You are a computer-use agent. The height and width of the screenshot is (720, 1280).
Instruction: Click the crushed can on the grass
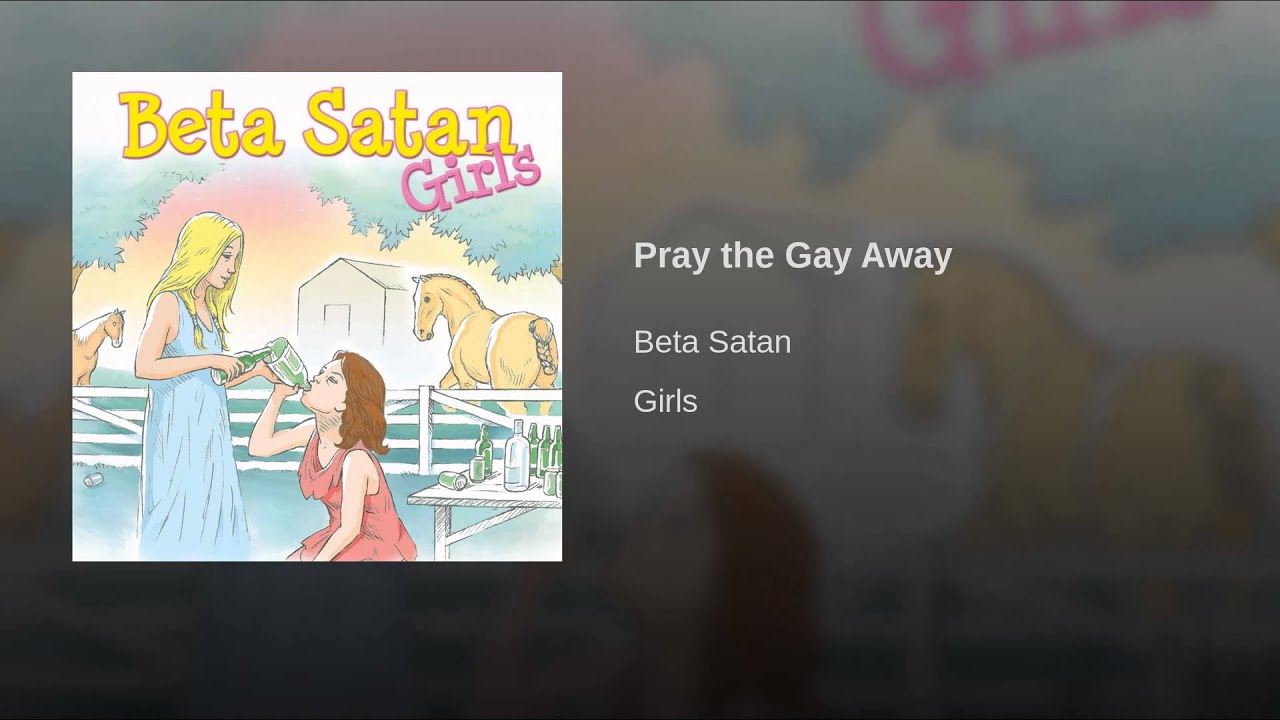(x=93, y=480)
